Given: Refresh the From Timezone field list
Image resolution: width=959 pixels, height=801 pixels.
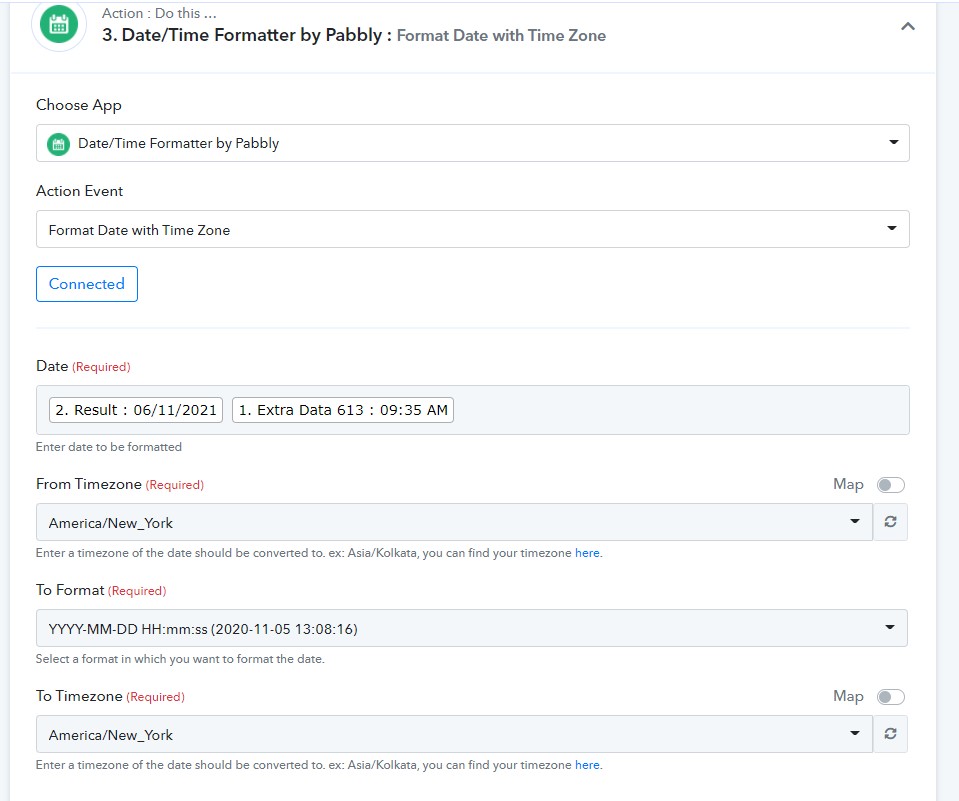Looking at the screenshot, I should pos(890,522).
